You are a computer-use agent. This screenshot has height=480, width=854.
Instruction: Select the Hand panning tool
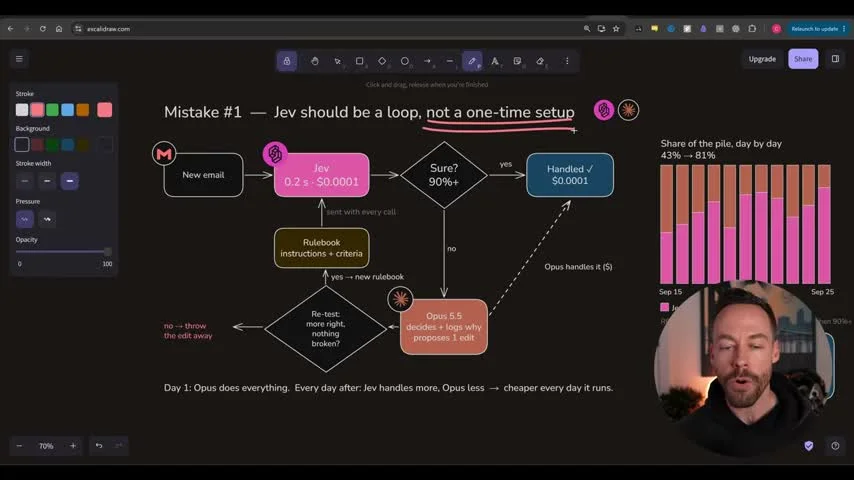coord(315,61)
